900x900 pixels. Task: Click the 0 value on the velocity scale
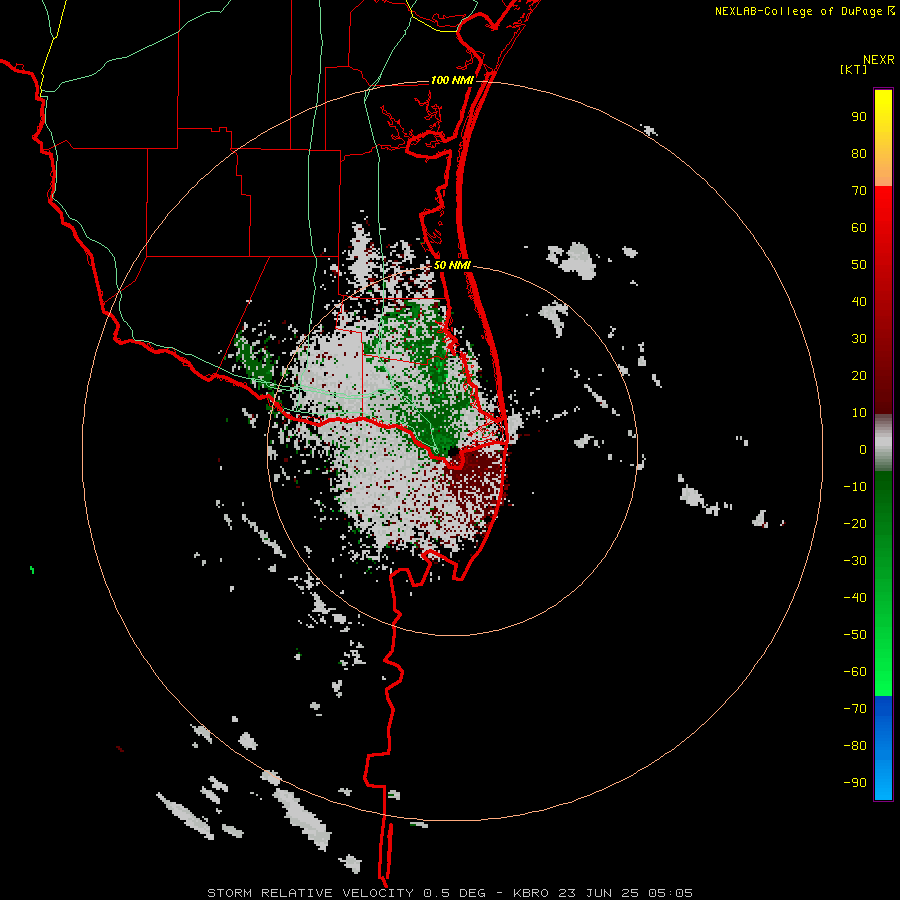(863, 450)
